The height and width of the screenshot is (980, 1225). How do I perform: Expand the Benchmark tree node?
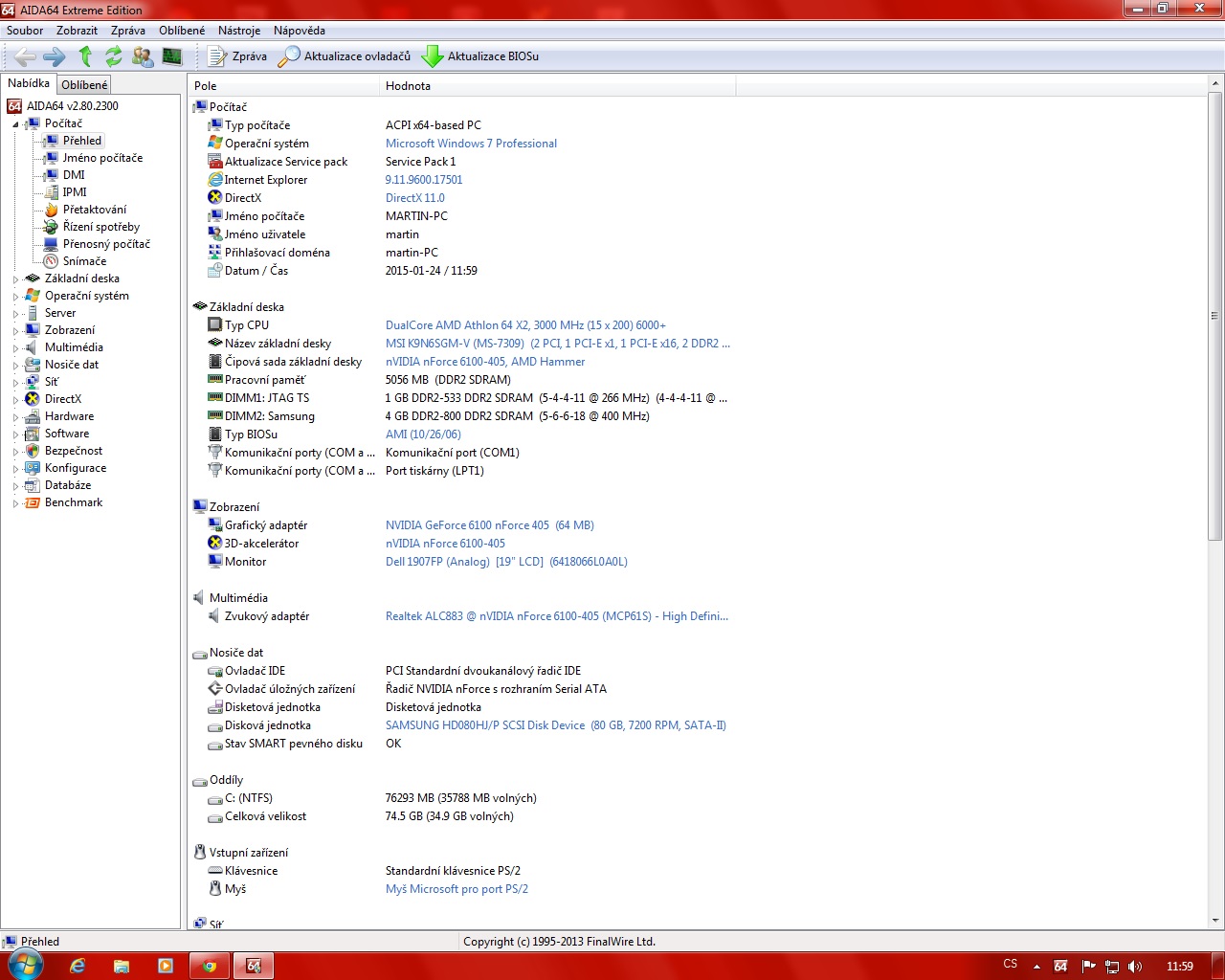[15, 503]
